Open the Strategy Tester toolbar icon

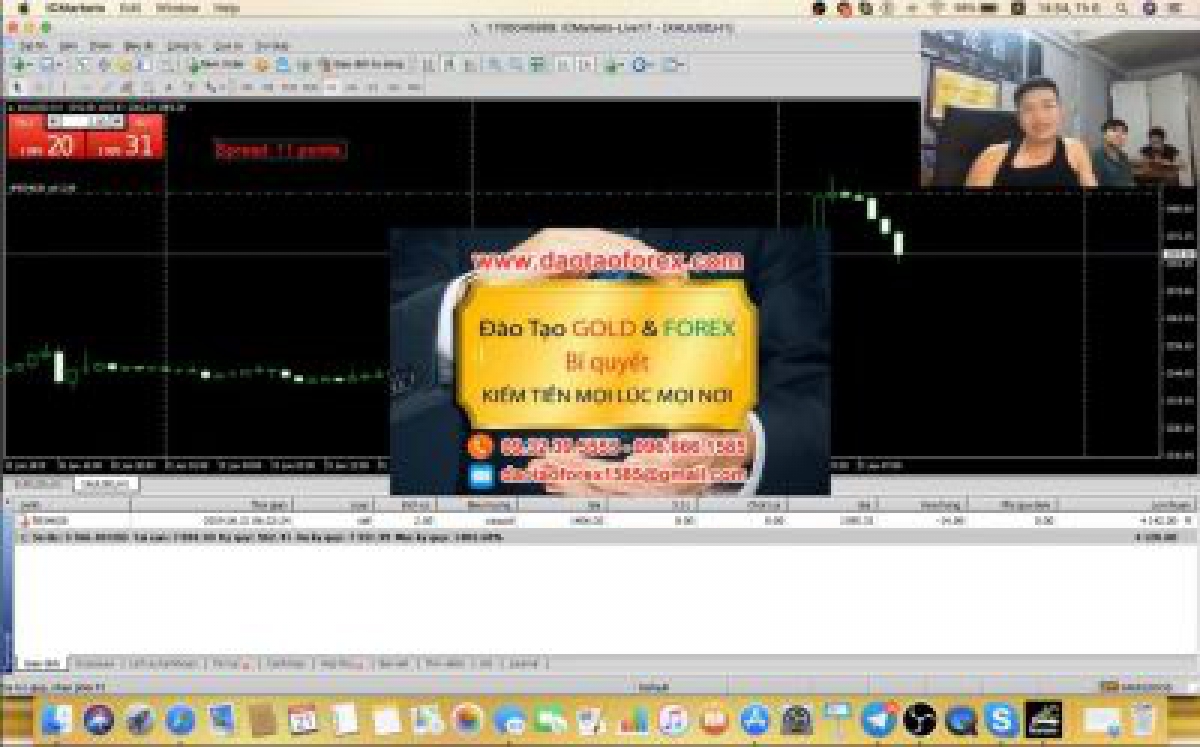168,64
